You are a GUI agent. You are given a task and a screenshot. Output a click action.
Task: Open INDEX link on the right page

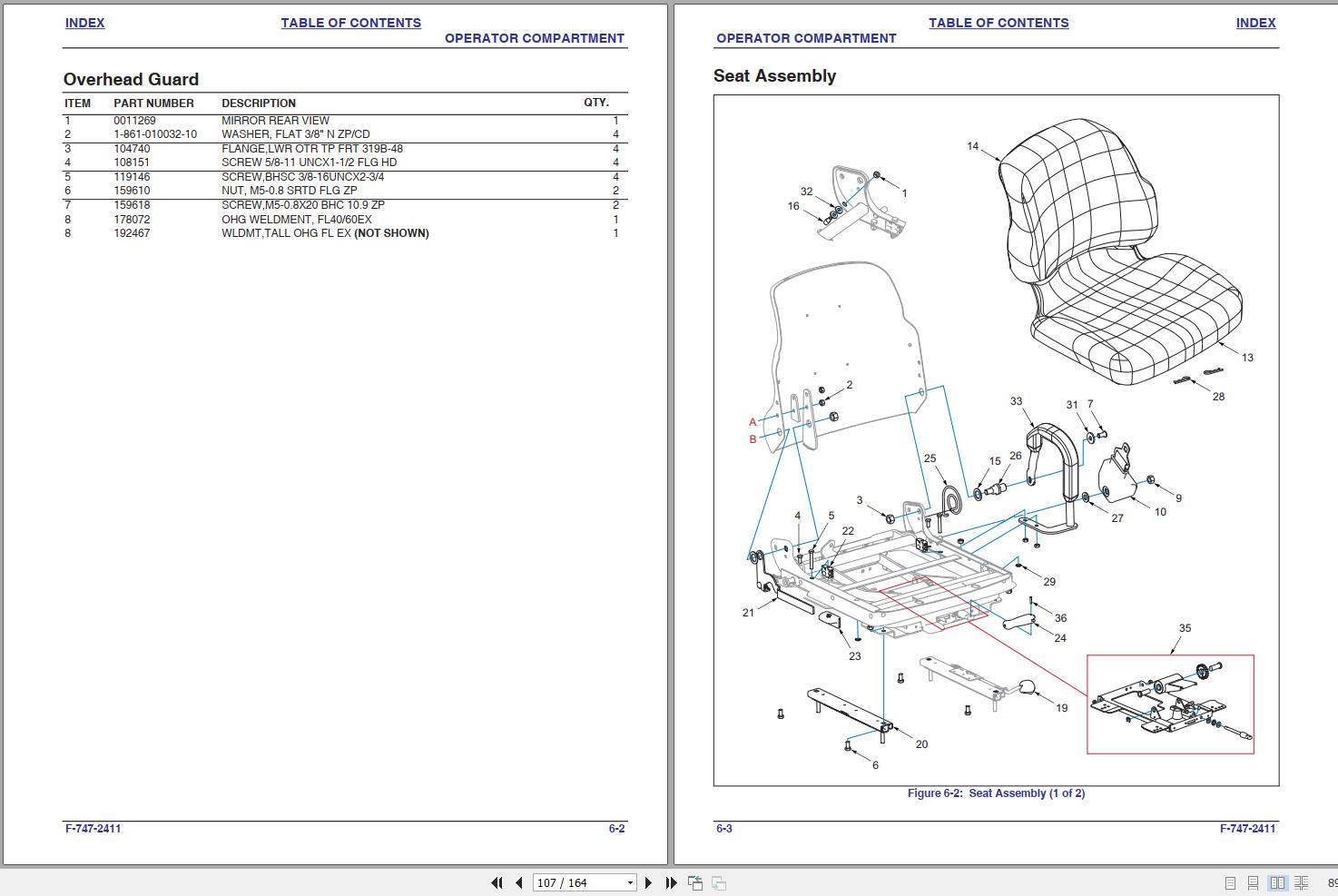click(x=1255, y=23)
